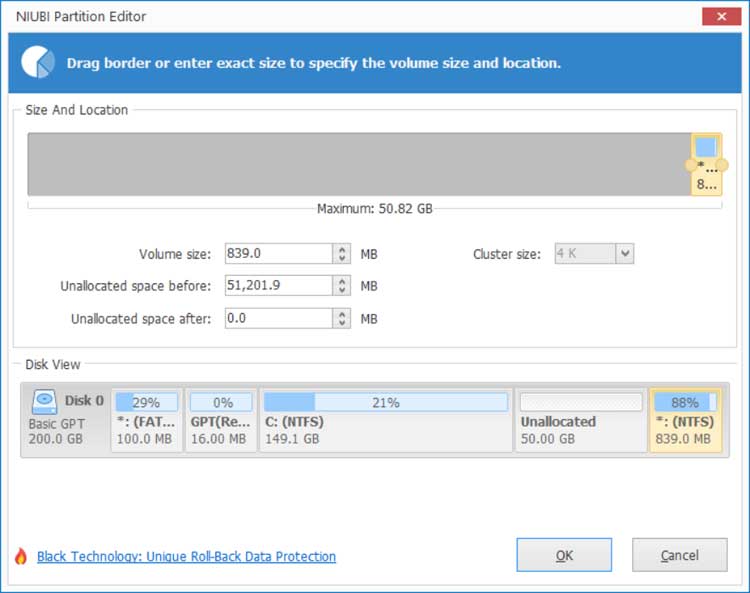Click the flame icon beside the Roll-Back link

(x=21, y=556)
